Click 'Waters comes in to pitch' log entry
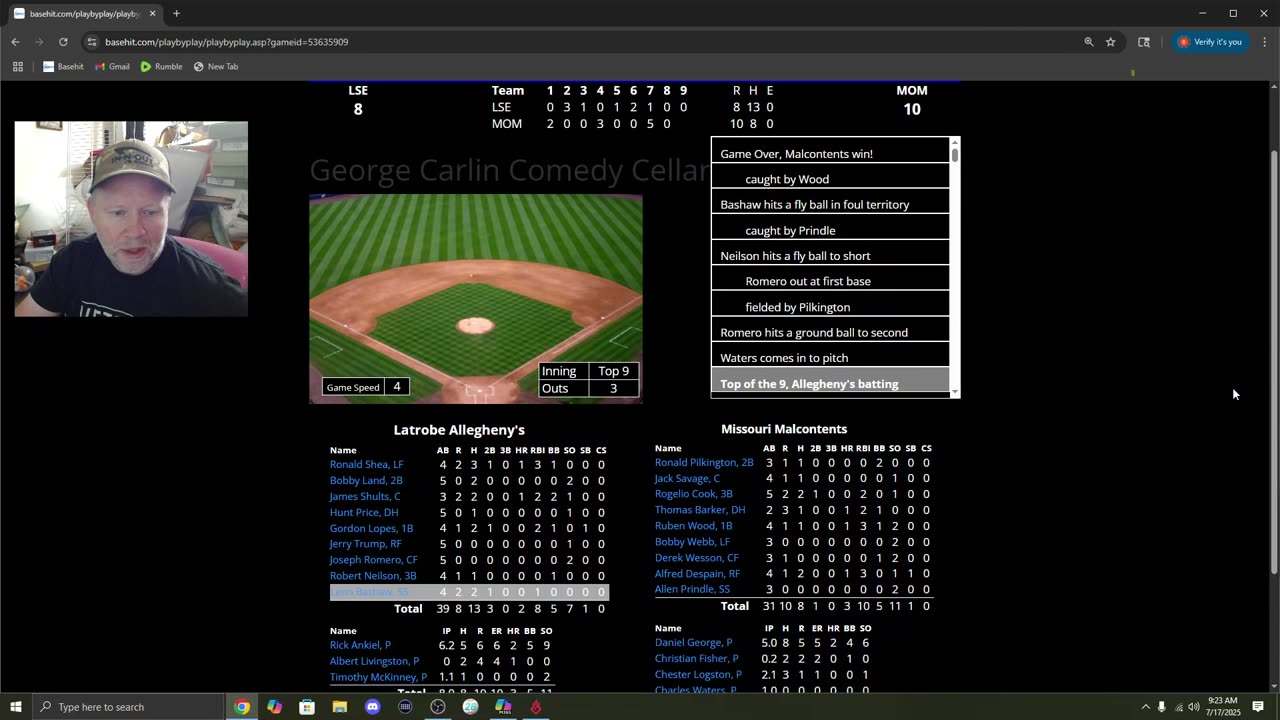The width and height of the screenshot is (1280, 720). (x=830, y=358)
